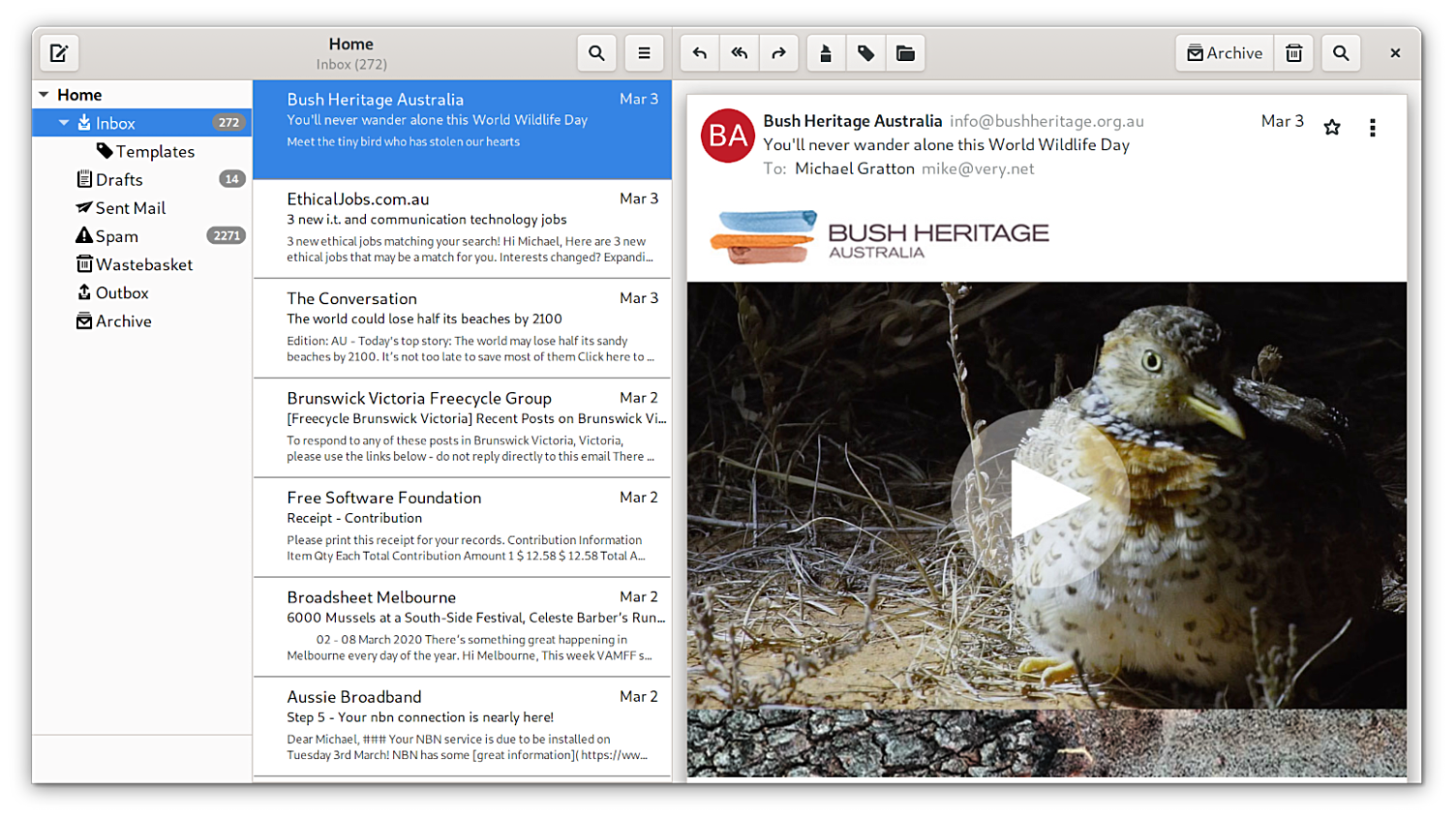Open the hamburger main menu
The height and width of the screenshot is (819, 1456).
(x=644, y=53)
